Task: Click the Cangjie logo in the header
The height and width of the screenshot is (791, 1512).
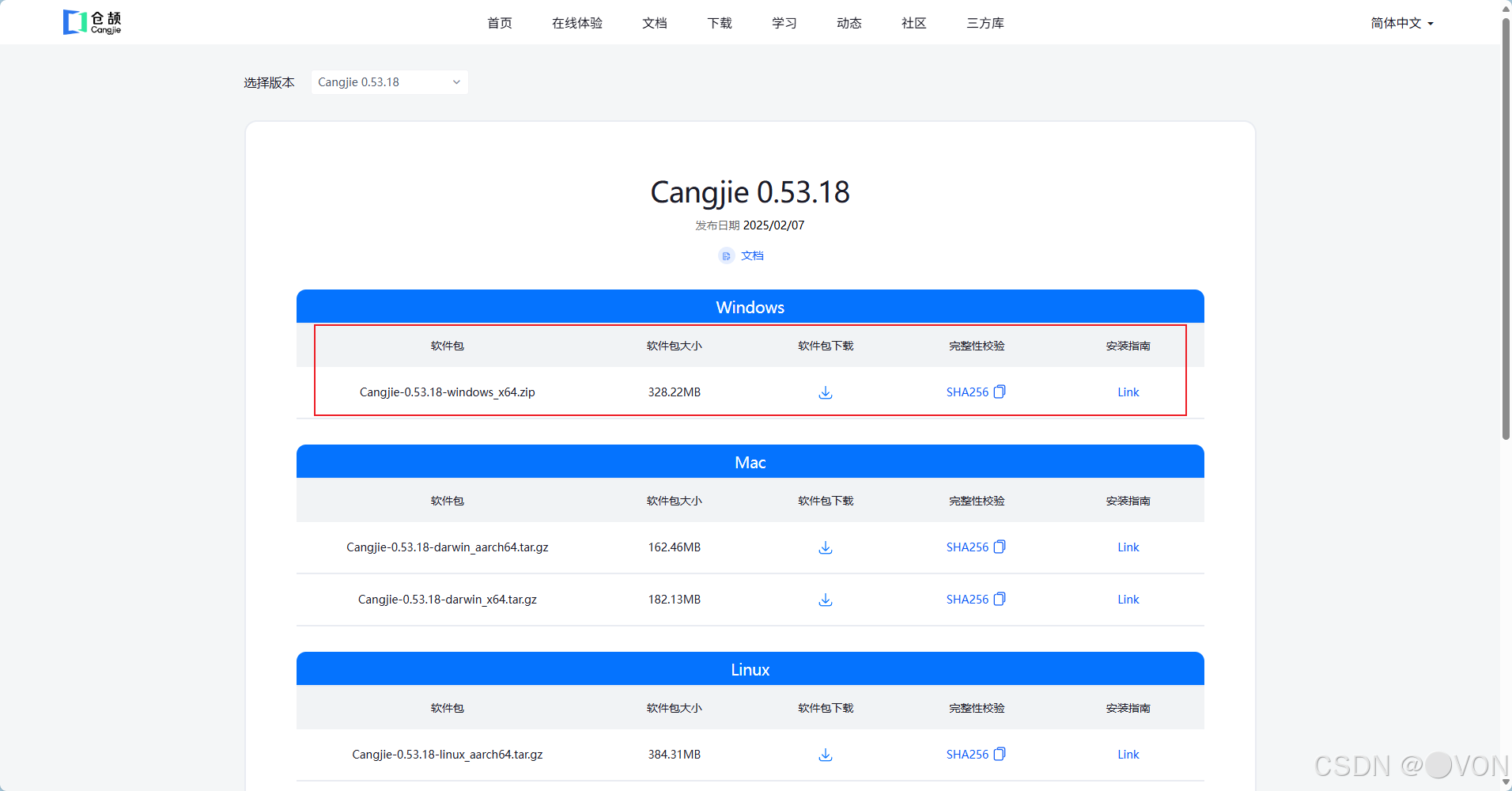Action: pos(93,22)
